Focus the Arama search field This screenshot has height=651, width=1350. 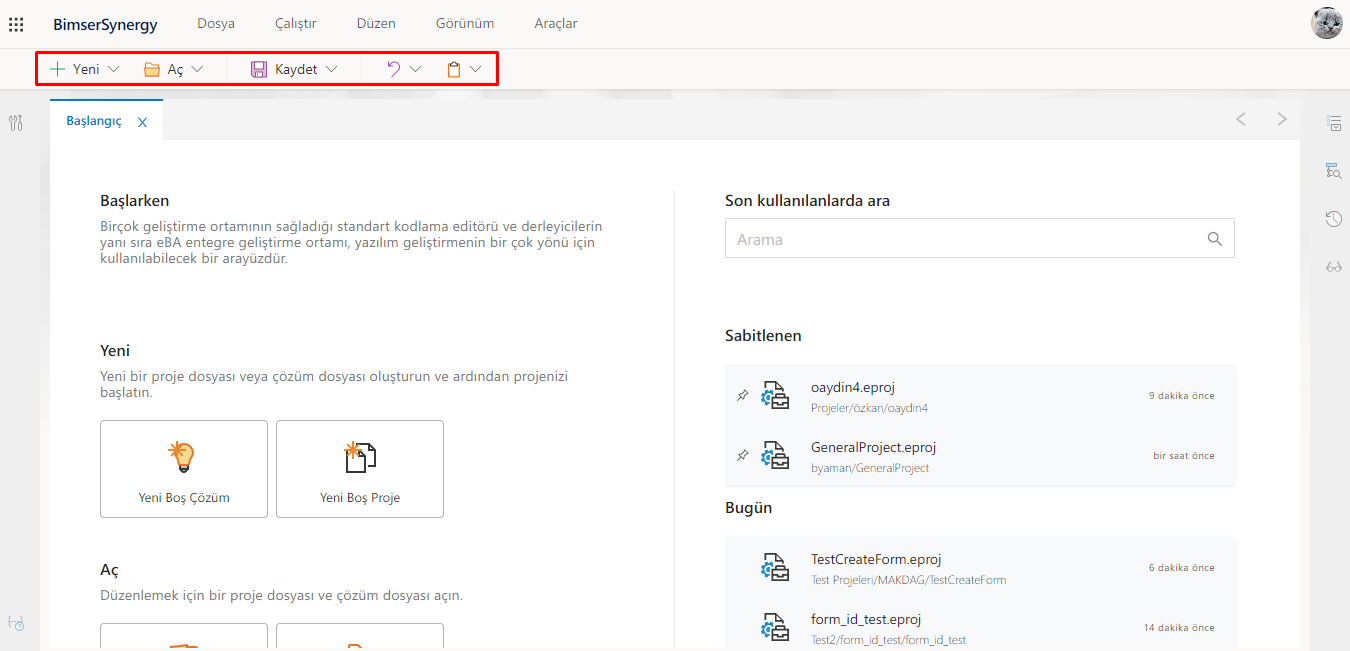pos(980,238)
